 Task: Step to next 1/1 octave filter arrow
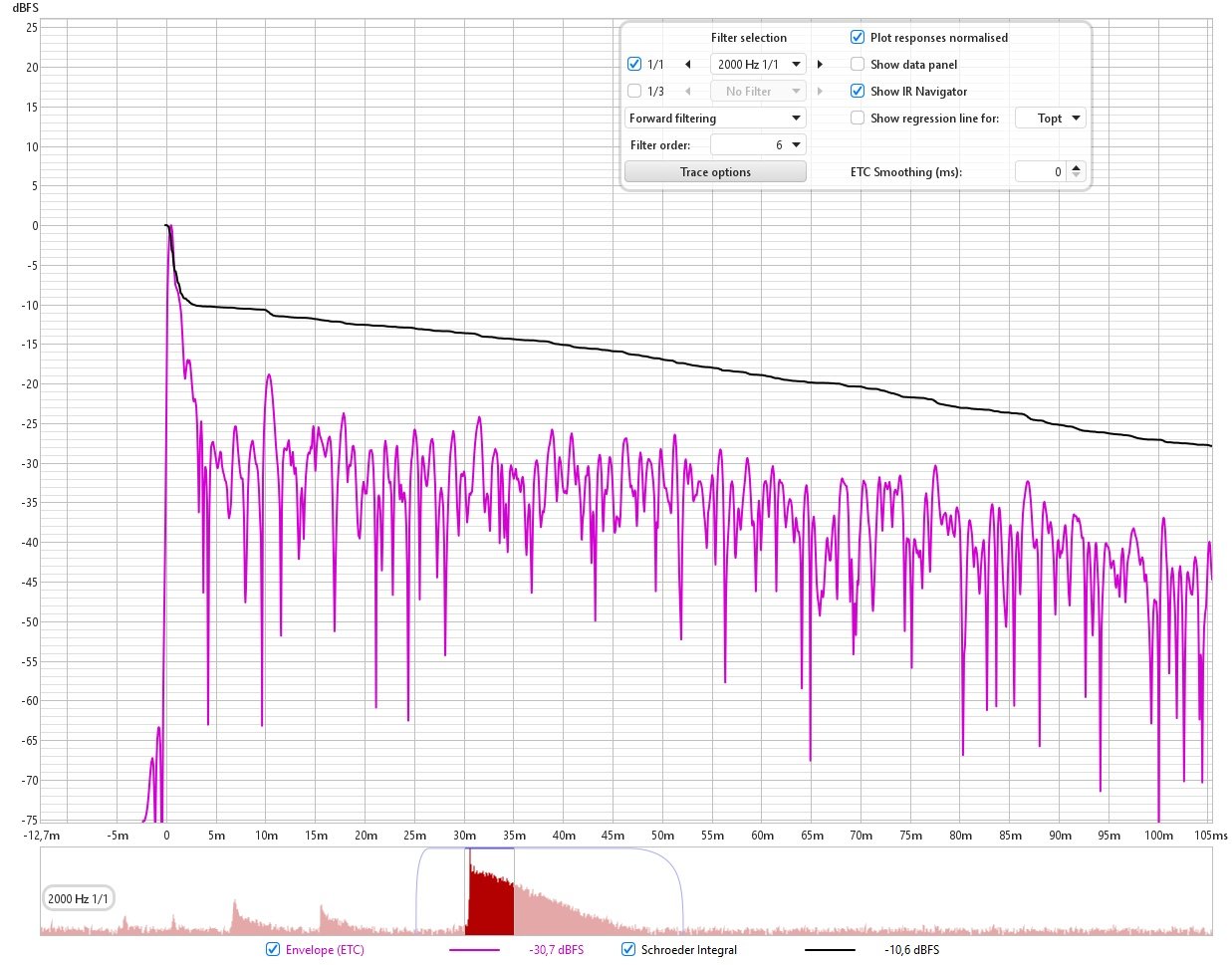820,65
